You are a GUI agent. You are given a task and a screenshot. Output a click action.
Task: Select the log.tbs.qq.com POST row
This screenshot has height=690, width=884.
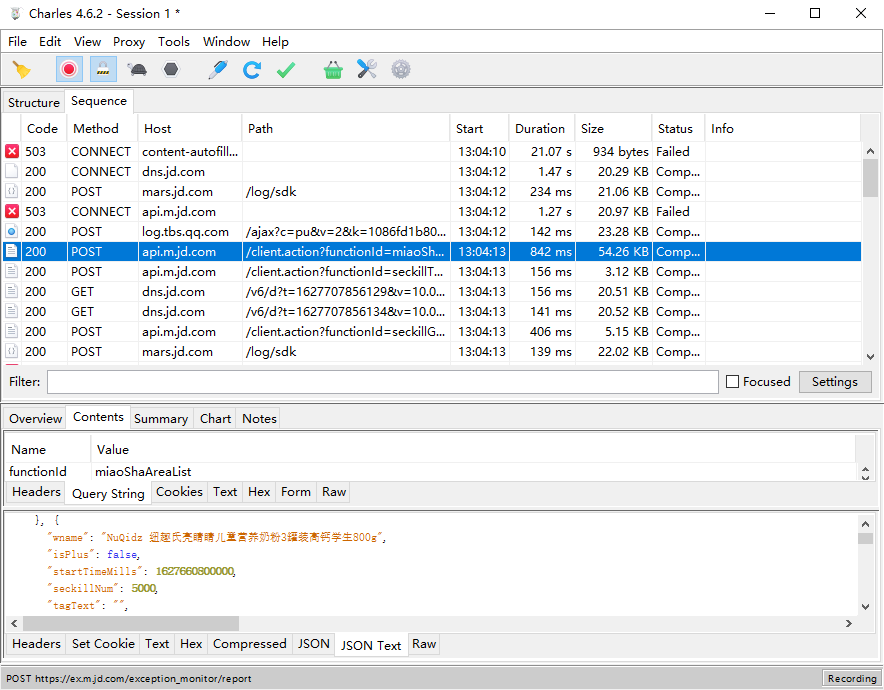(432, 232)
